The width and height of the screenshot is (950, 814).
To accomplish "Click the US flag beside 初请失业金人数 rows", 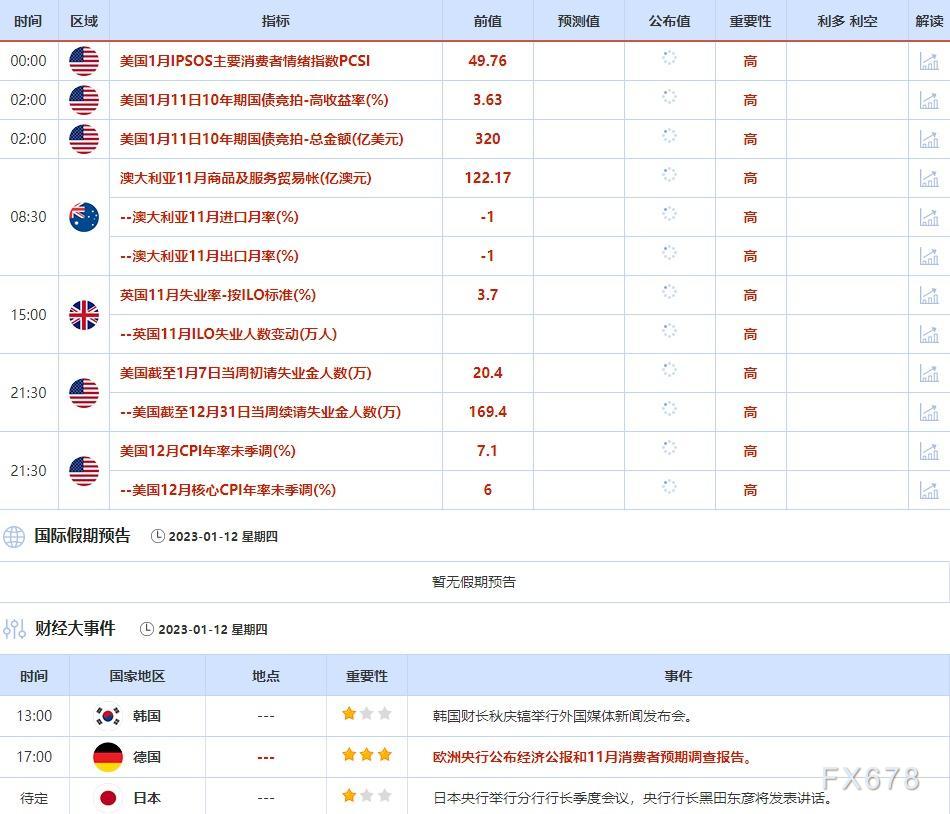I will tap(84, 392).
